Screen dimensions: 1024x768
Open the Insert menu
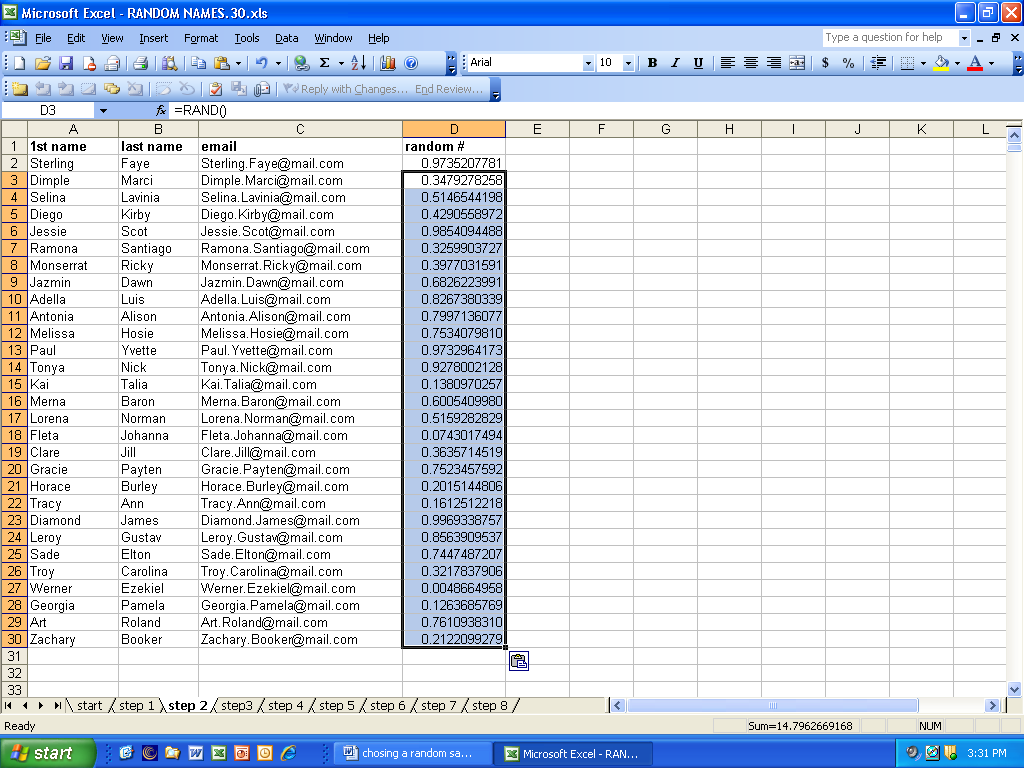(153, 38)
